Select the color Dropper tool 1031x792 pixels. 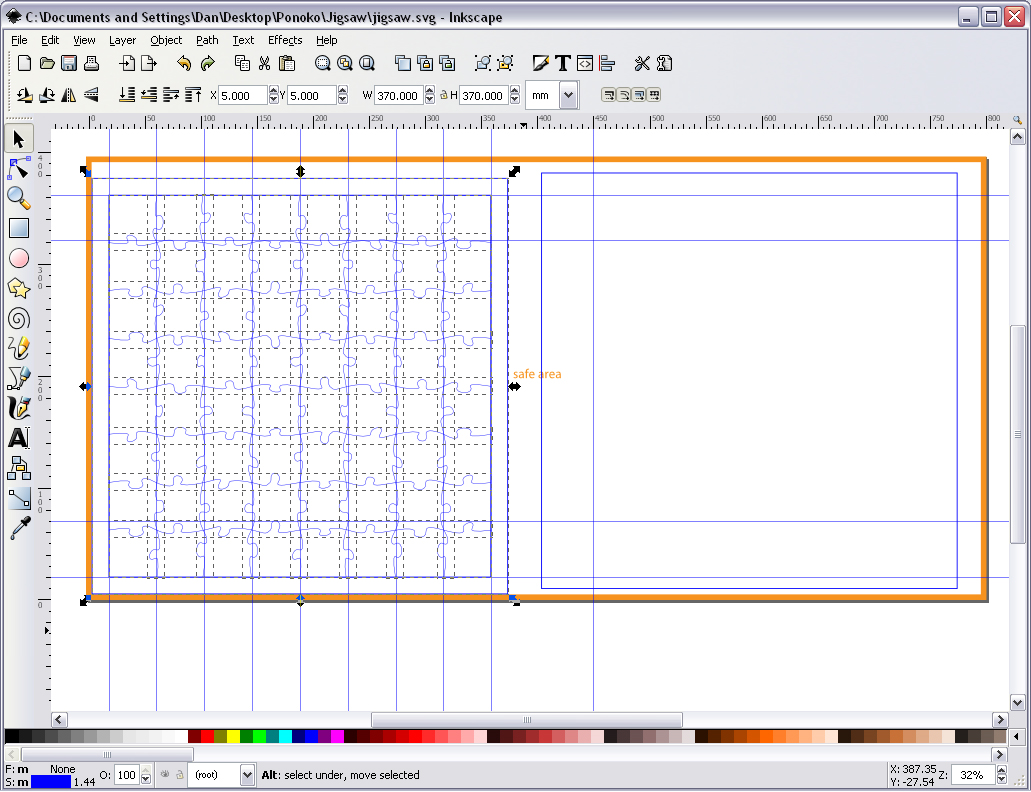click(x=18, y=528)
